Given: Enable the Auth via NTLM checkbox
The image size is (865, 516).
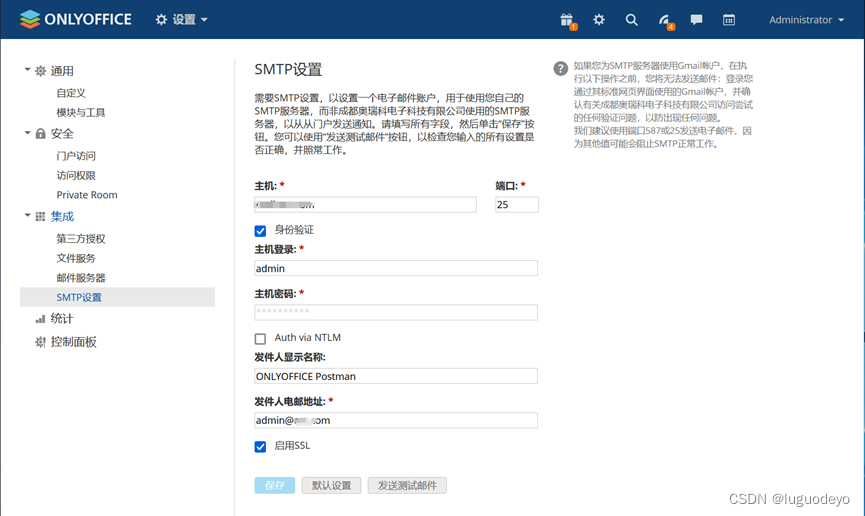Looking at the screenshot, I should [x=260, y=338].
